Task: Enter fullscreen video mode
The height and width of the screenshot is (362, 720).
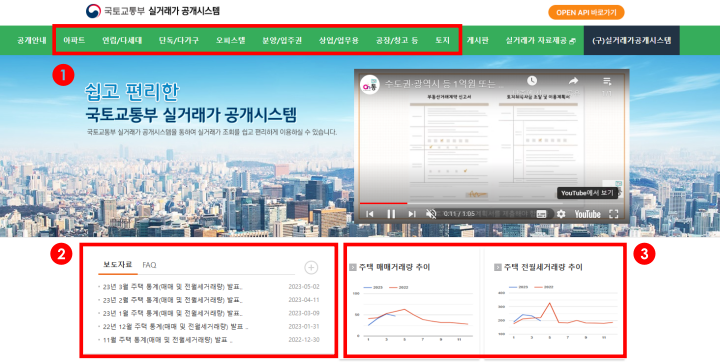Action: coord(613,214)
